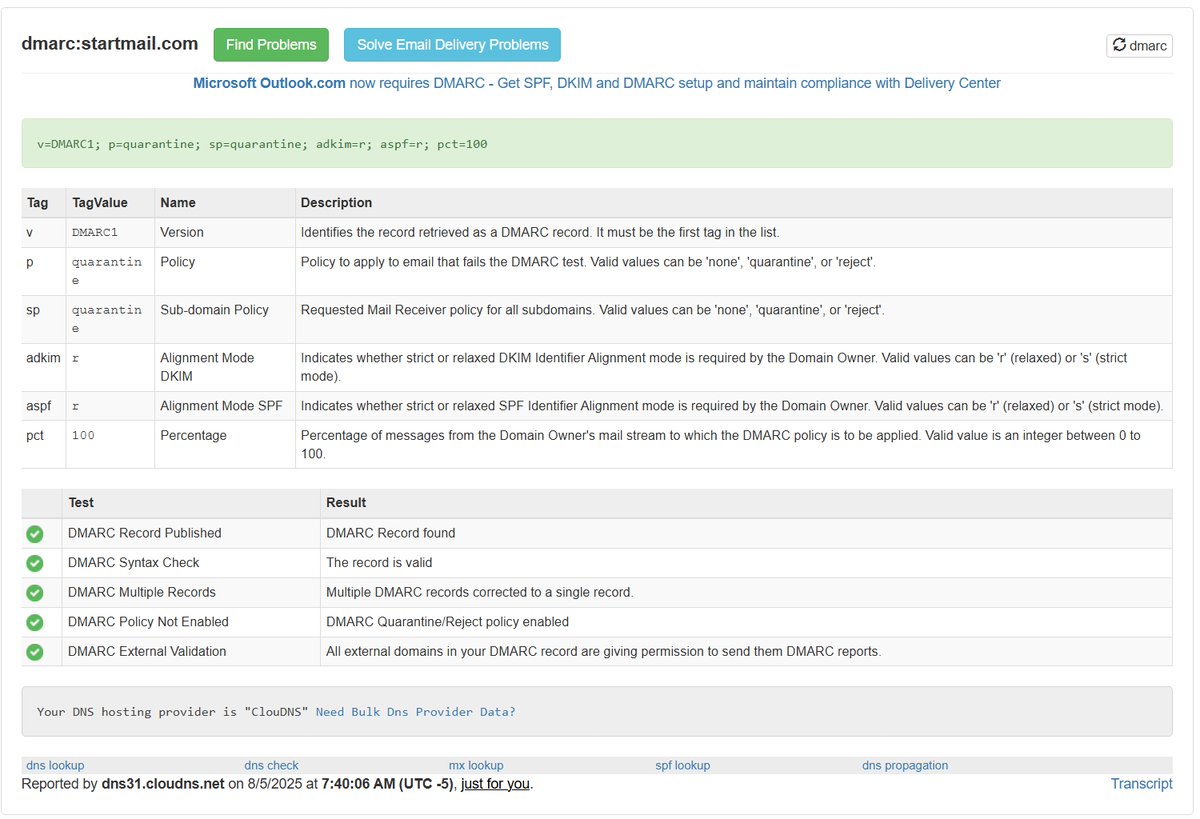The image size is (1200, 819).
Task: Click the 'DMARC Record found' result
Action: click(x=391, y=534)
